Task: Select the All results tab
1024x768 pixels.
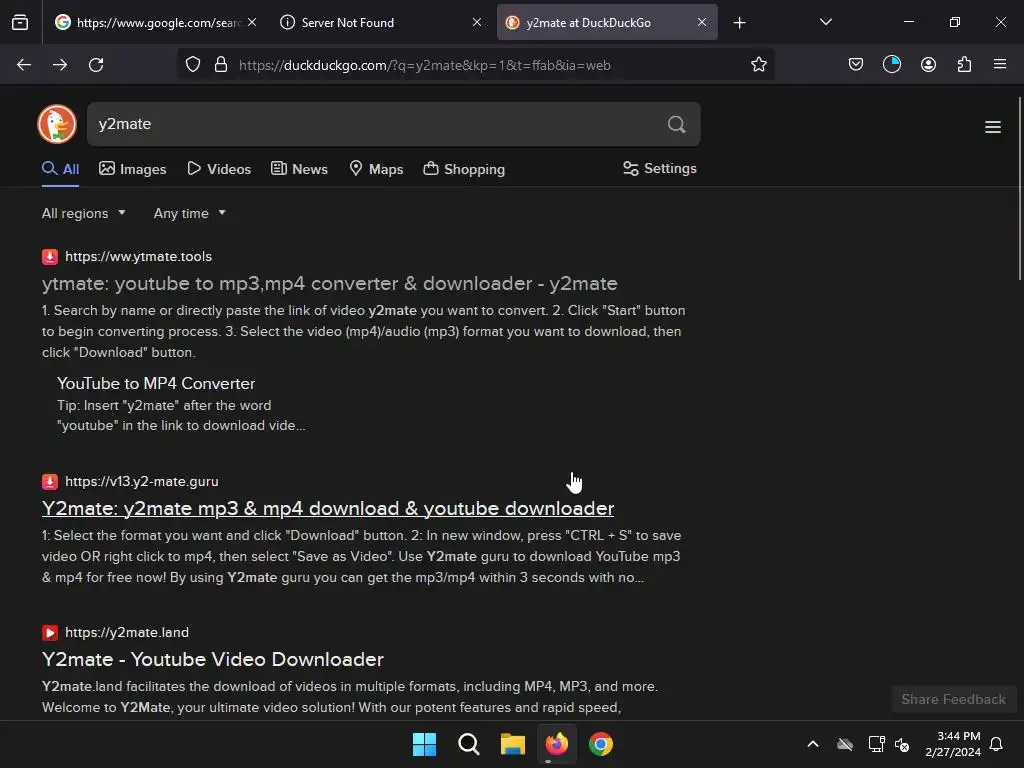Action: (x=60, y=169)
